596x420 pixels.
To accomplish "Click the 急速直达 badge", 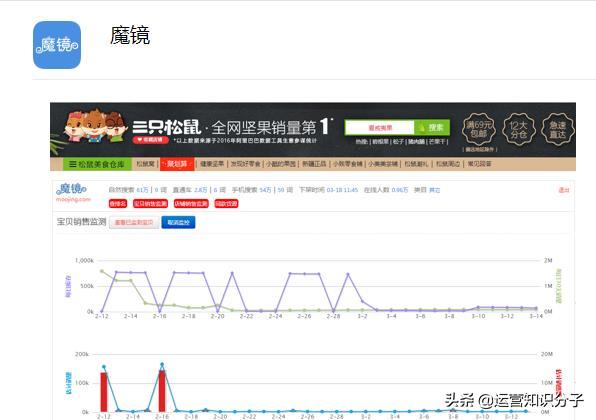I will coord(558,129).
